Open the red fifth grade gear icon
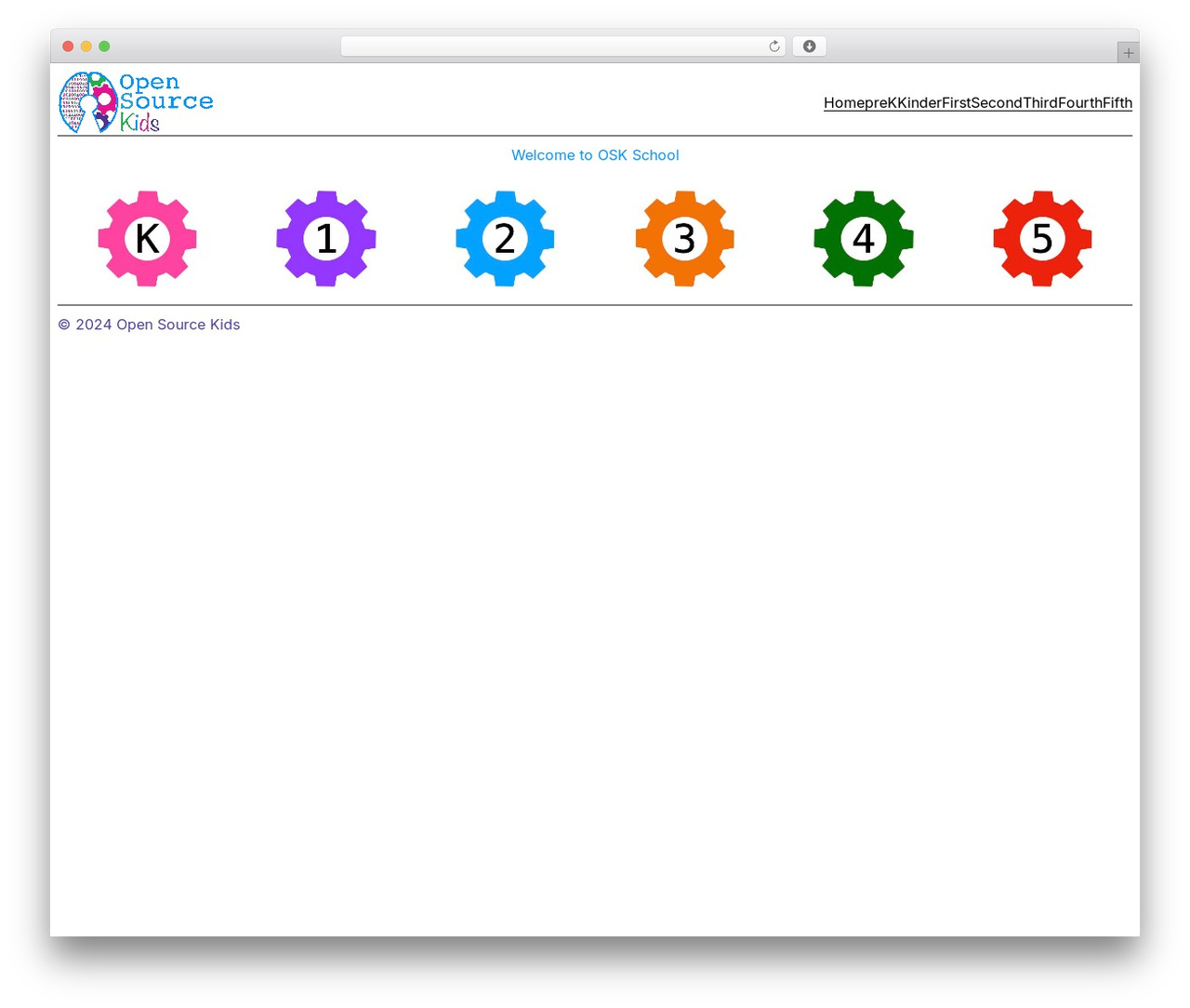This screenshot has height=1008, width=1190. click(x=1042, y=238)
